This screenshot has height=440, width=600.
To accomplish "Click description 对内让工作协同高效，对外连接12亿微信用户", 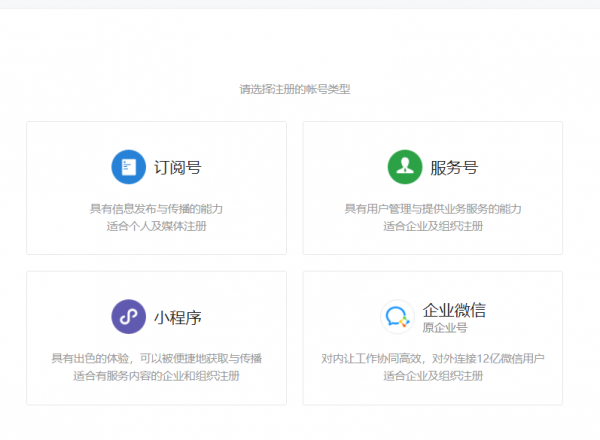I will (432, 358).
